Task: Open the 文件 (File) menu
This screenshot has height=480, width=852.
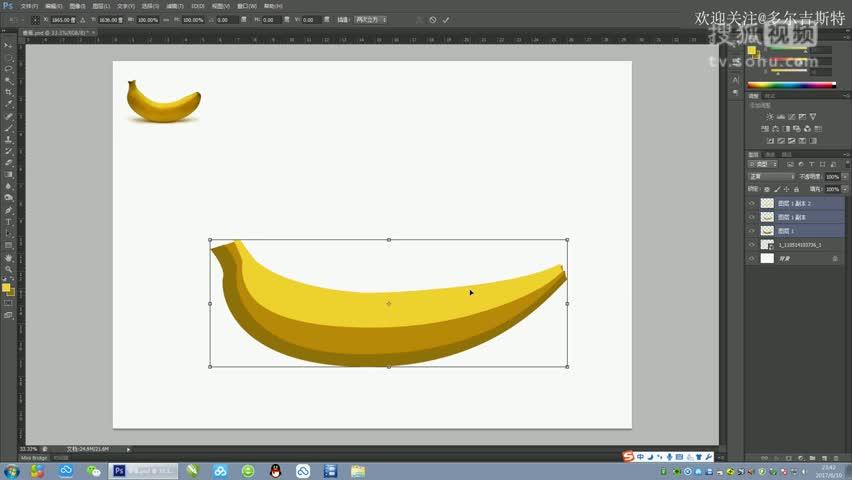Action: tap(29, 5)
